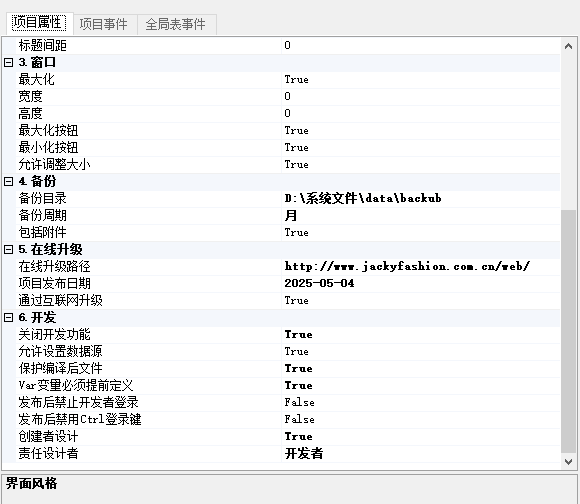Viewport: 580px width, 504px height.
Task: Click the 备份周期 value 月
Action: click(291, 216)
